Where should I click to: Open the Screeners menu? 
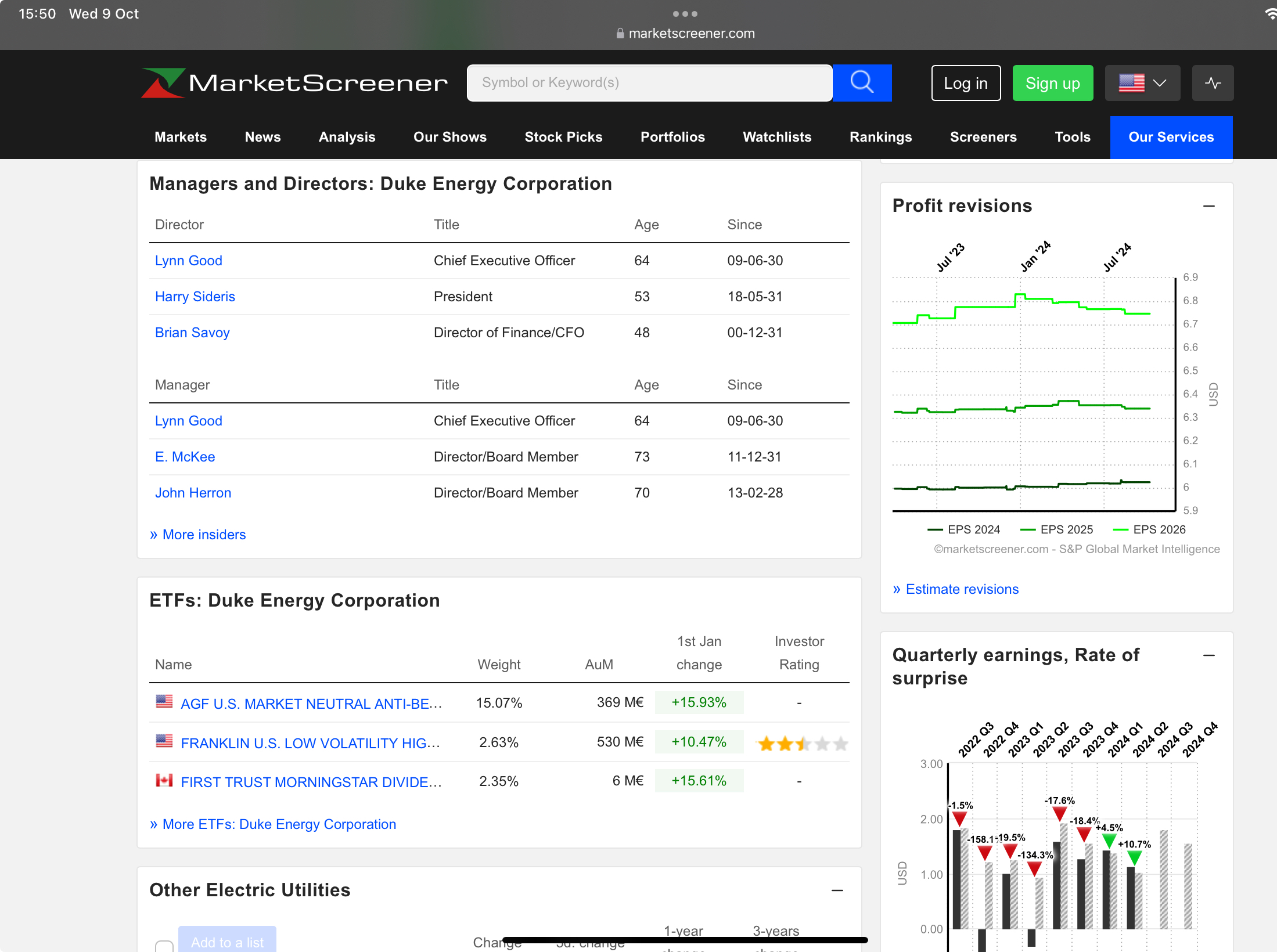[983, 137]
